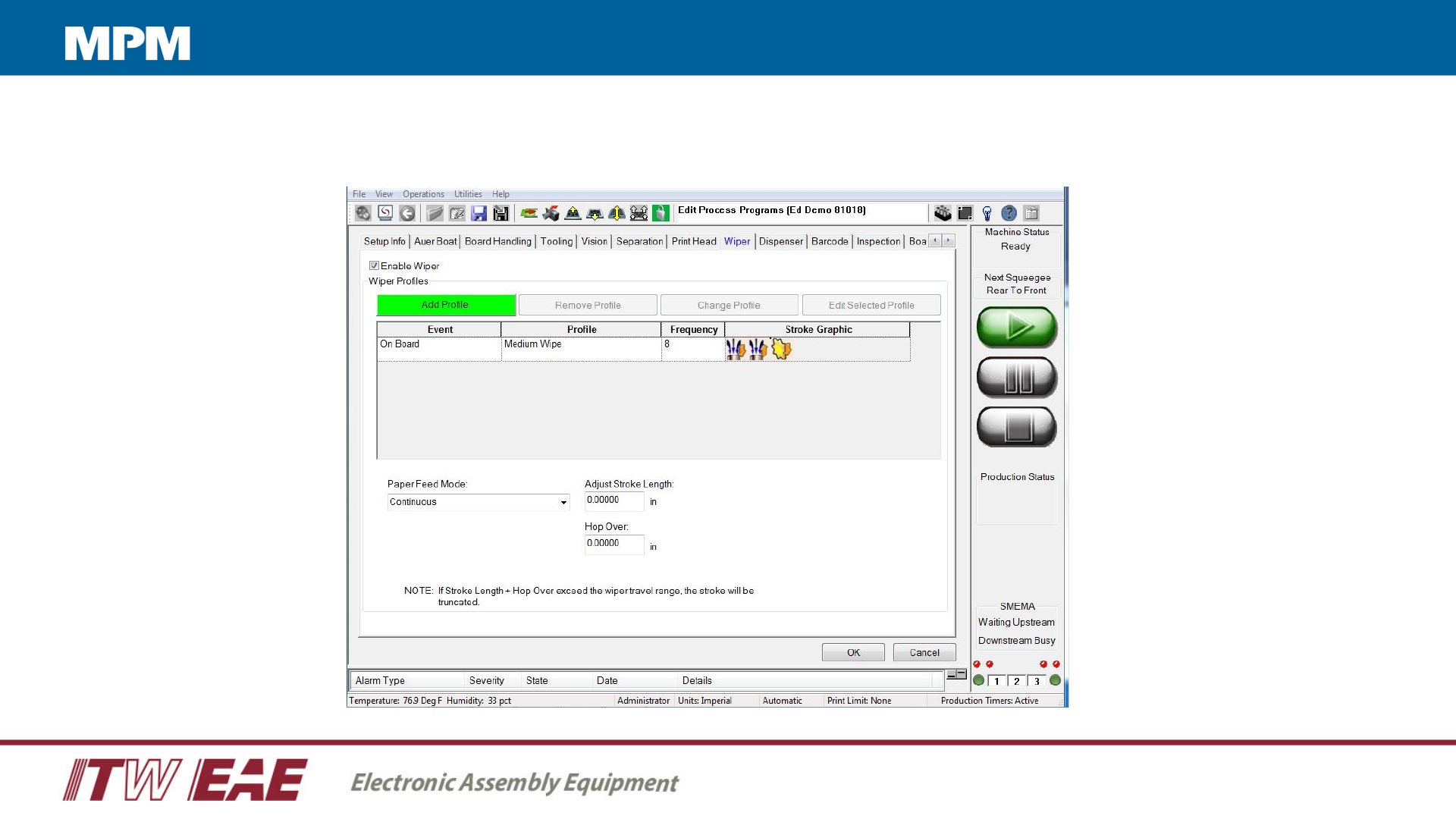
Task: Click the green padlock toolbar icon
Action: coord(661,214)
